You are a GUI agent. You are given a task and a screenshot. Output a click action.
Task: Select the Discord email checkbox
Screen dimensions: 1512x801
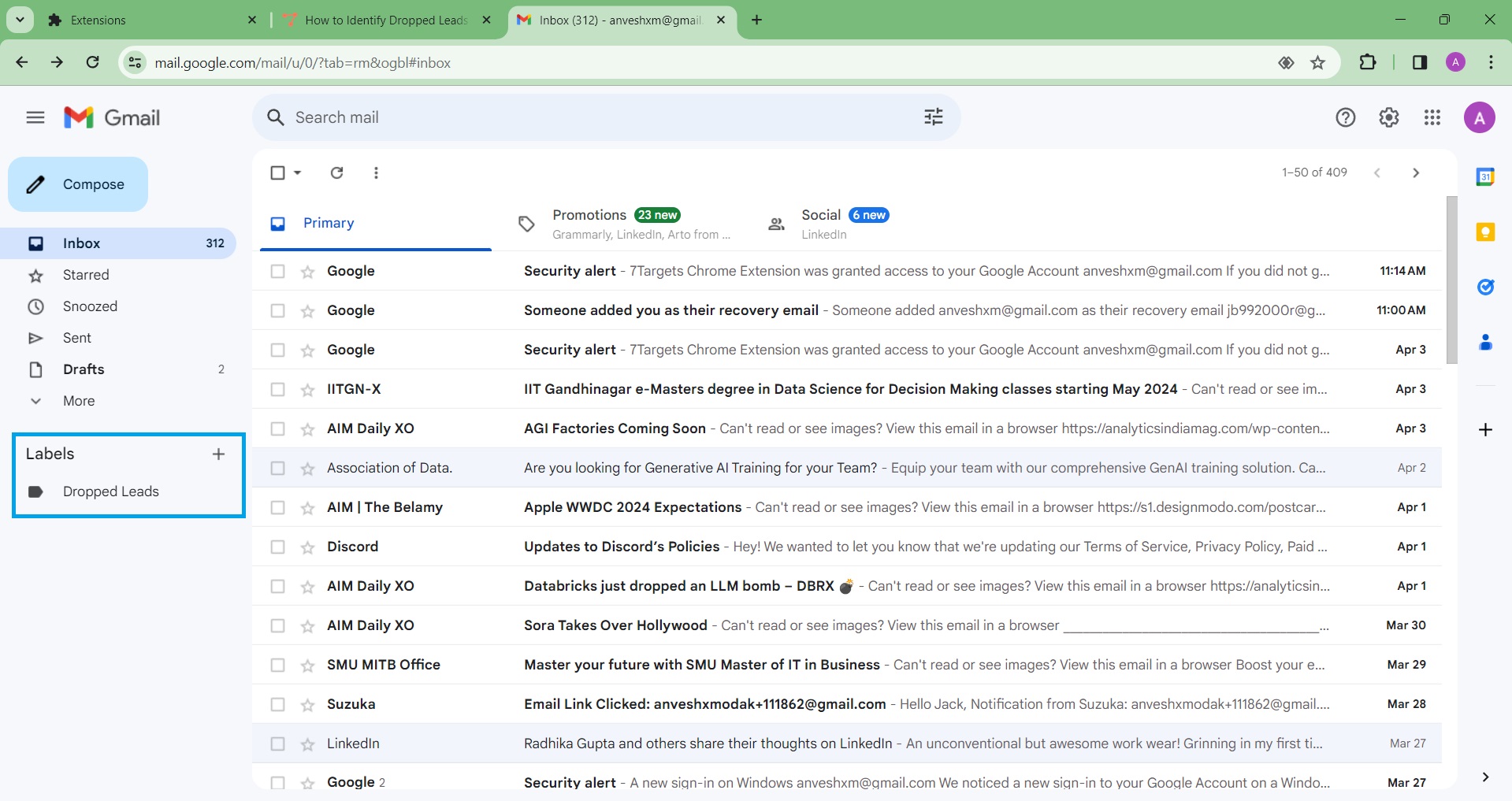coord(277,547)
